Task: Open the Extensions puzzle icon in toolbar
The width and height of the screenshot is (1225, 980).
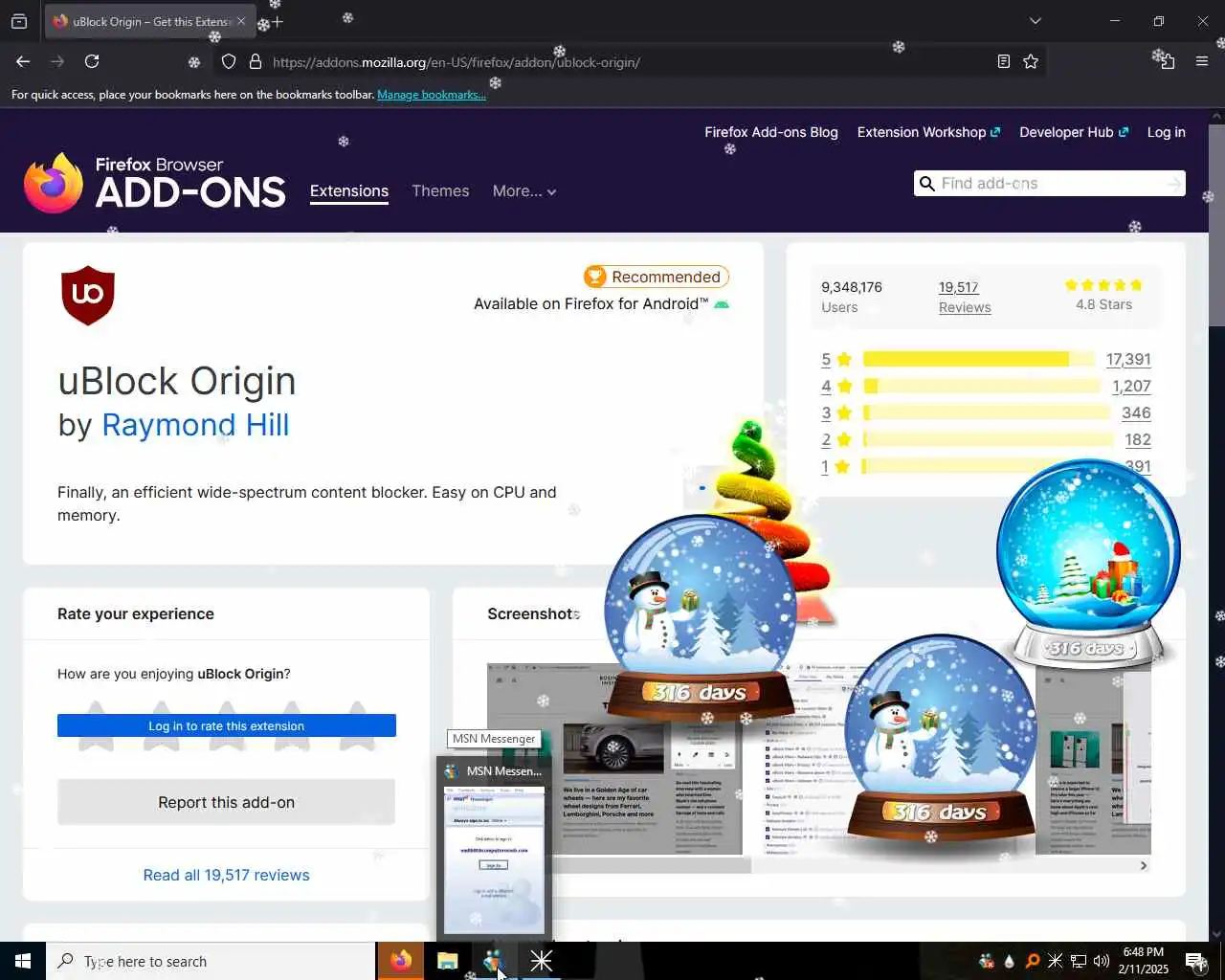Action: click(x=1166, y=61)
